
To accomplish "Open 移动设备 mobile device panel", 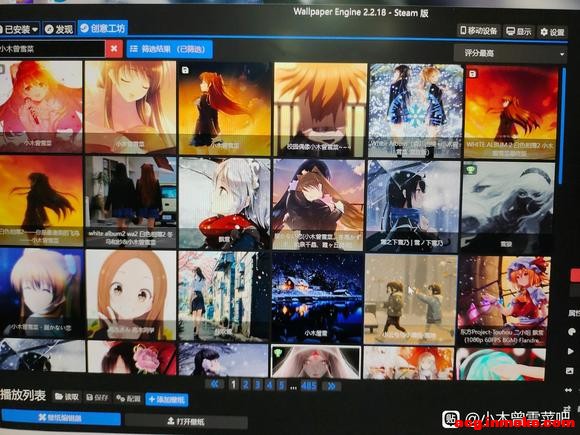I will pyautogui.click(x=479, y=31).
